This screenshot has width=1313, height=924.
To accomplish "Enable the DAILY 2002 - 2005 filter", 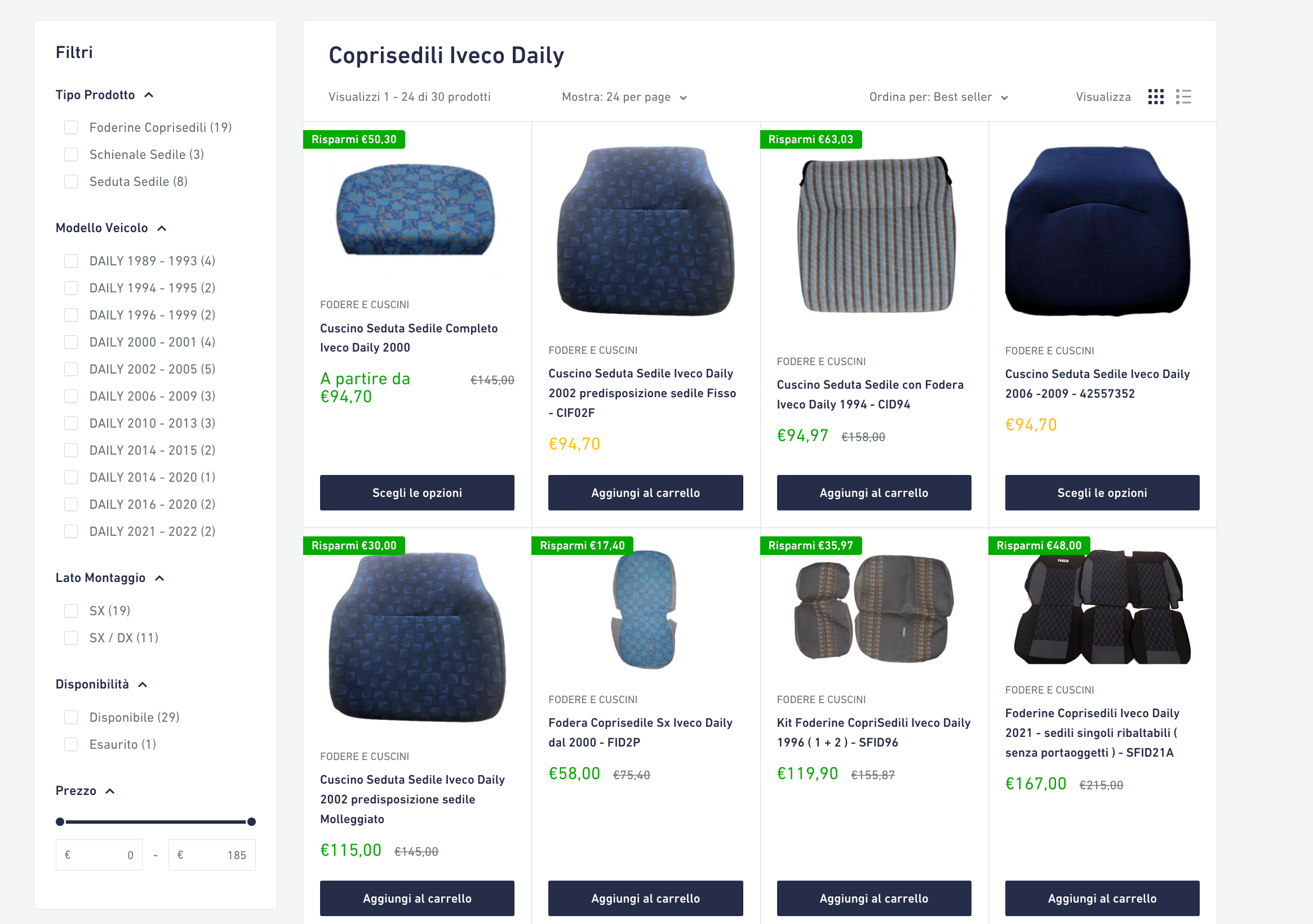I will 72,370.
